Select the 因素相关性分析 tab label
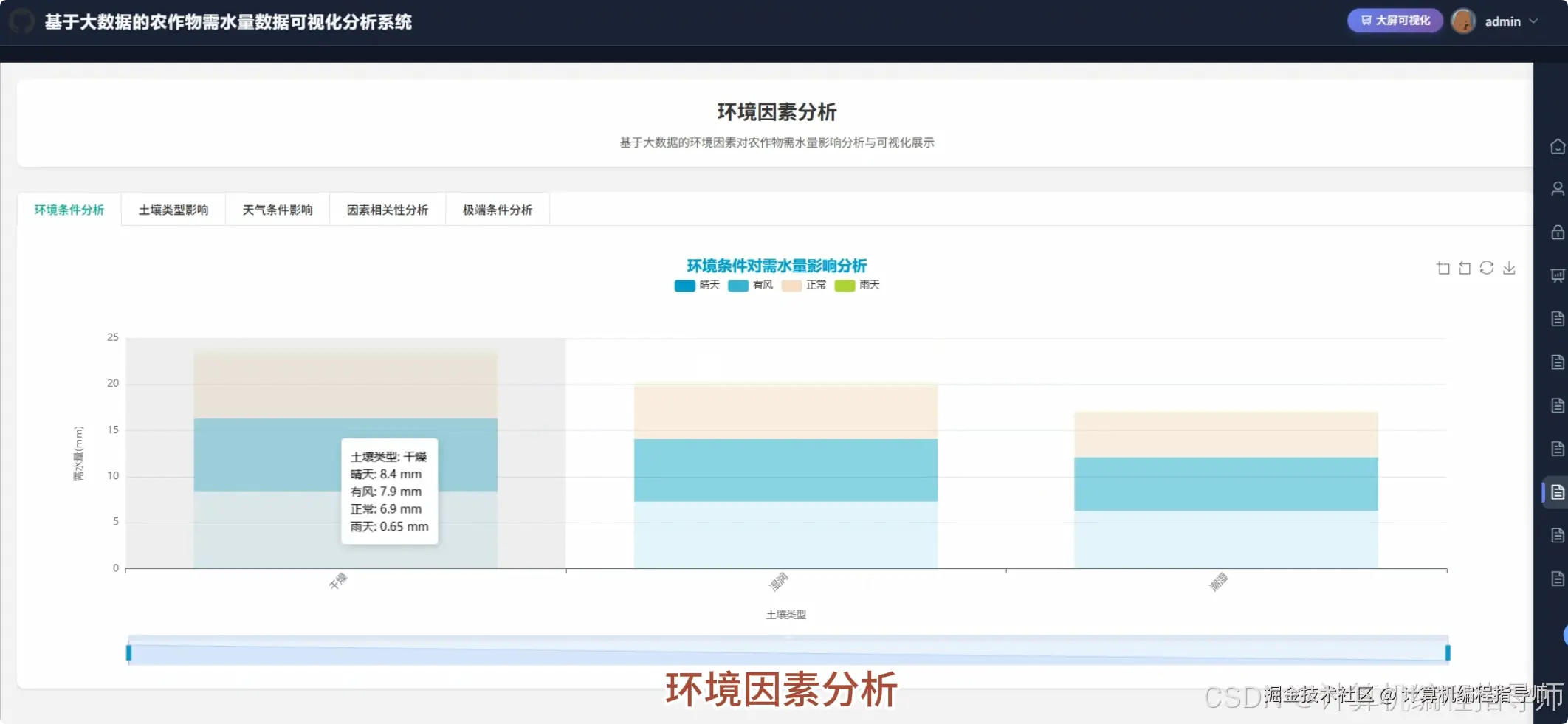Image resolution: width=1568 pixels, height=724 pixels. click(387, 209)
